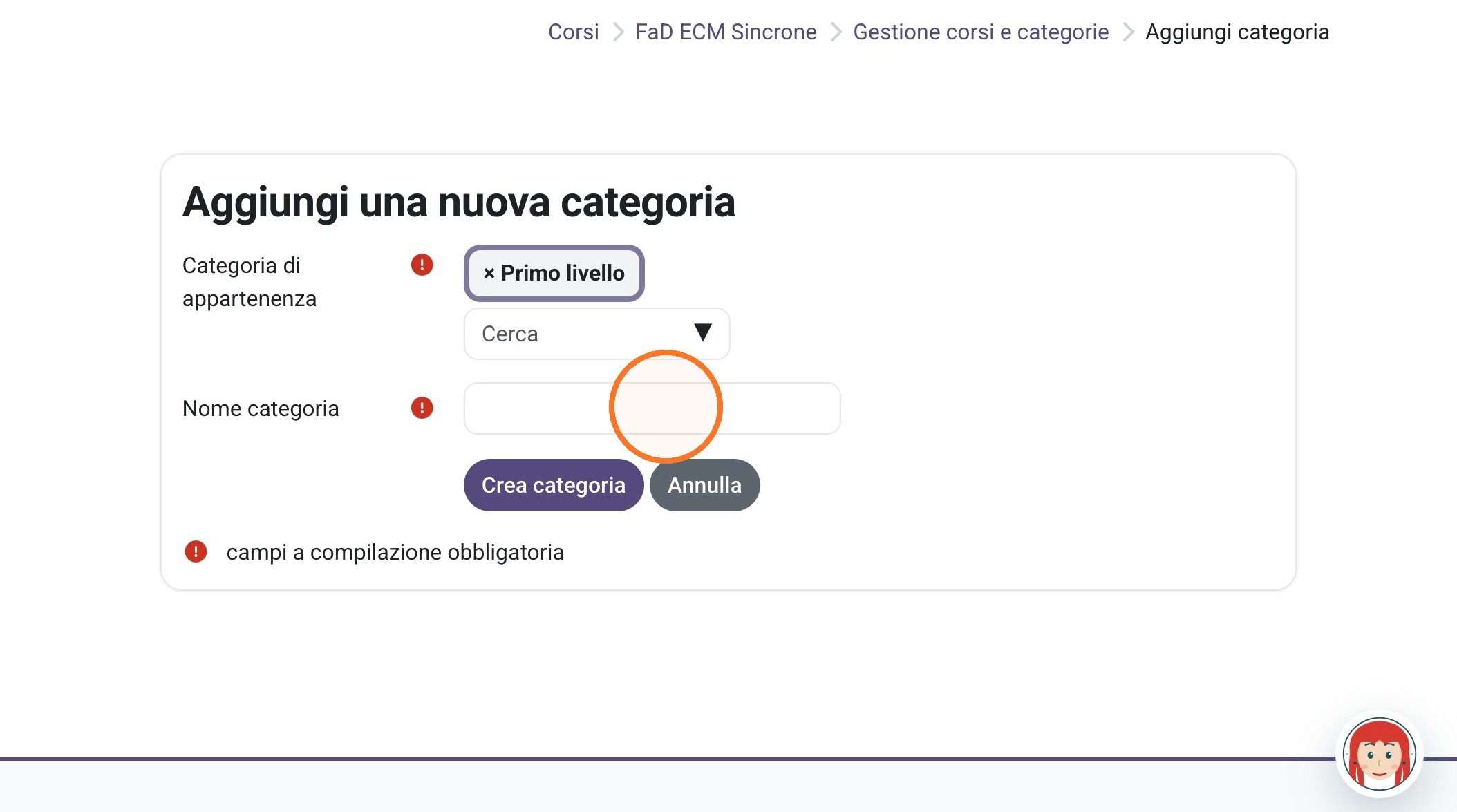Click the breadcrumb chevron before Aggiungi categoria

point(1128,32)
